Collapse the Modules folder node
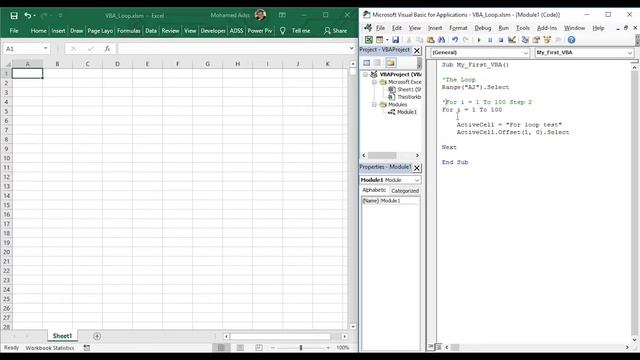 pos(374,104)
